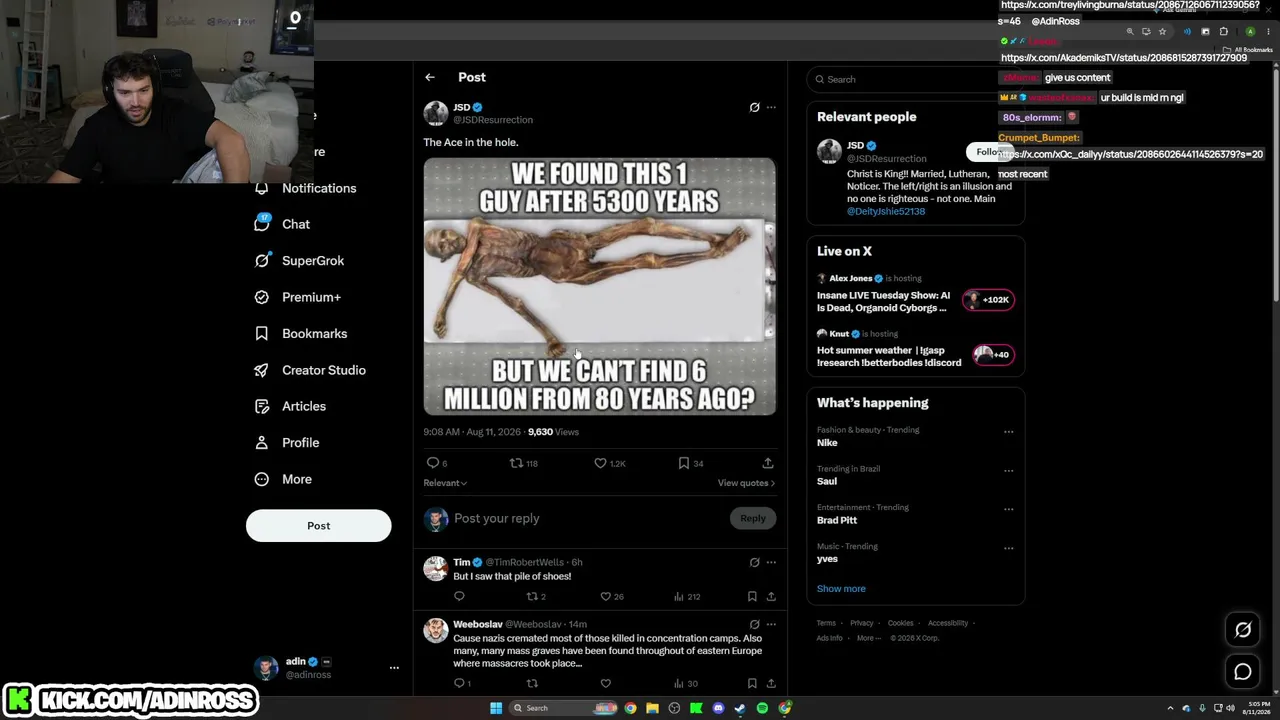
Task: Click the View quotes link
Action: pyautogui.click(x=746, y=483)
